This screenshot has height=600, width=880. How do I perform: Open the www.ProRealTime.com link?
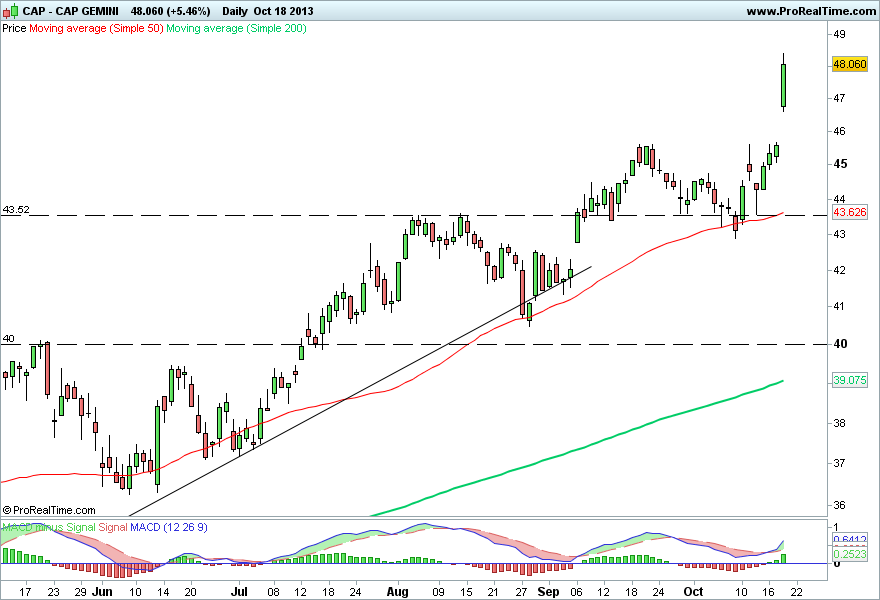[x=811, y=11]
